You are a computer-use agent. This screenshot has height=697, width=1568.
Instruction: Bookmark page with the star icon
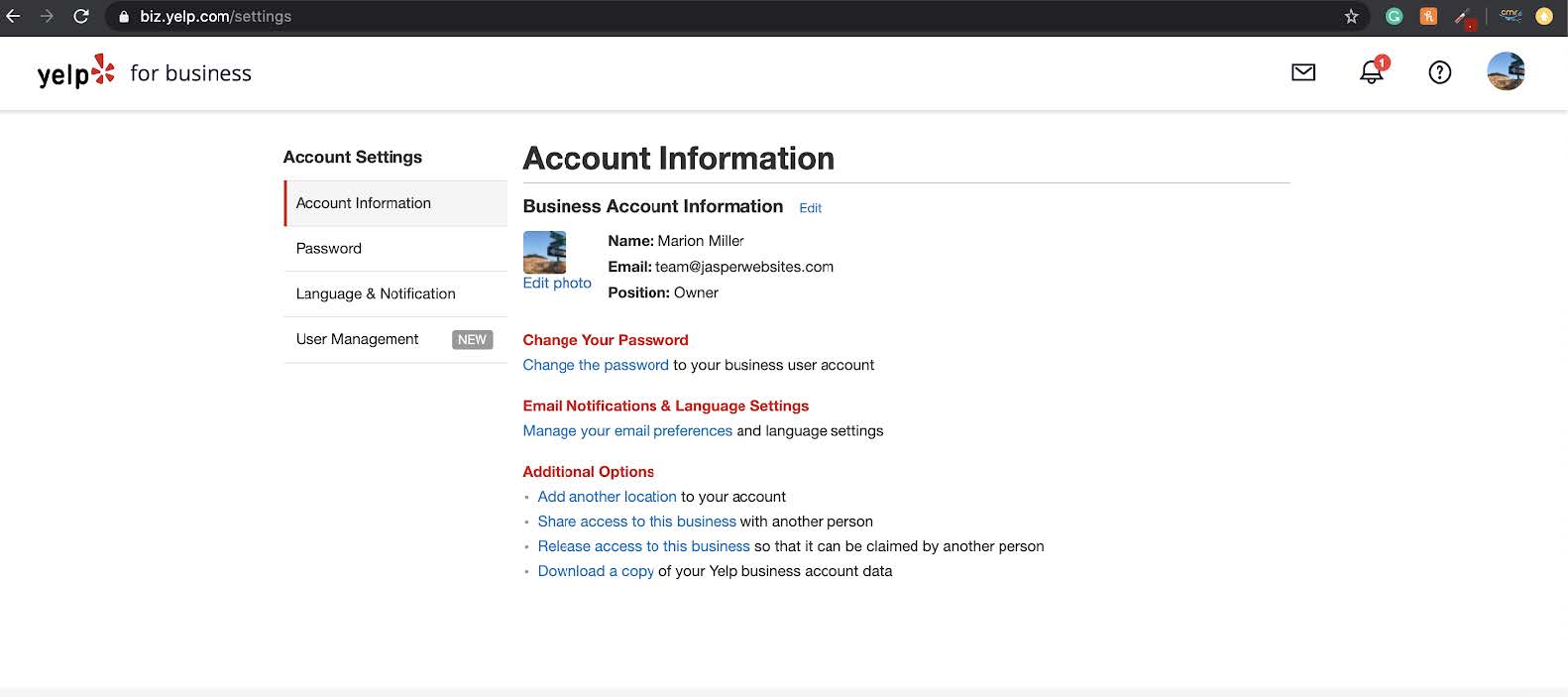coord(1351,16)
